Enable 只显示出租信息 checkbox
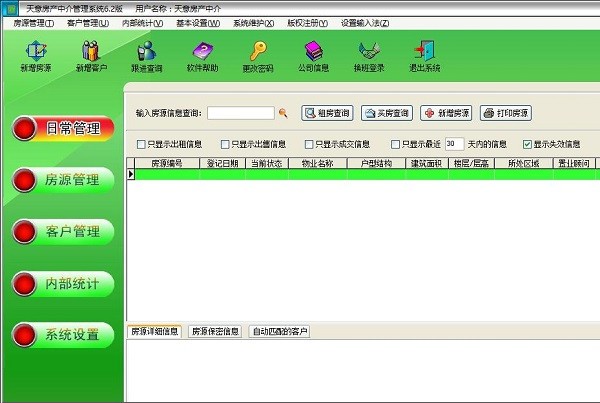This screenshot has width=600, height=403. tap(141, 144)
